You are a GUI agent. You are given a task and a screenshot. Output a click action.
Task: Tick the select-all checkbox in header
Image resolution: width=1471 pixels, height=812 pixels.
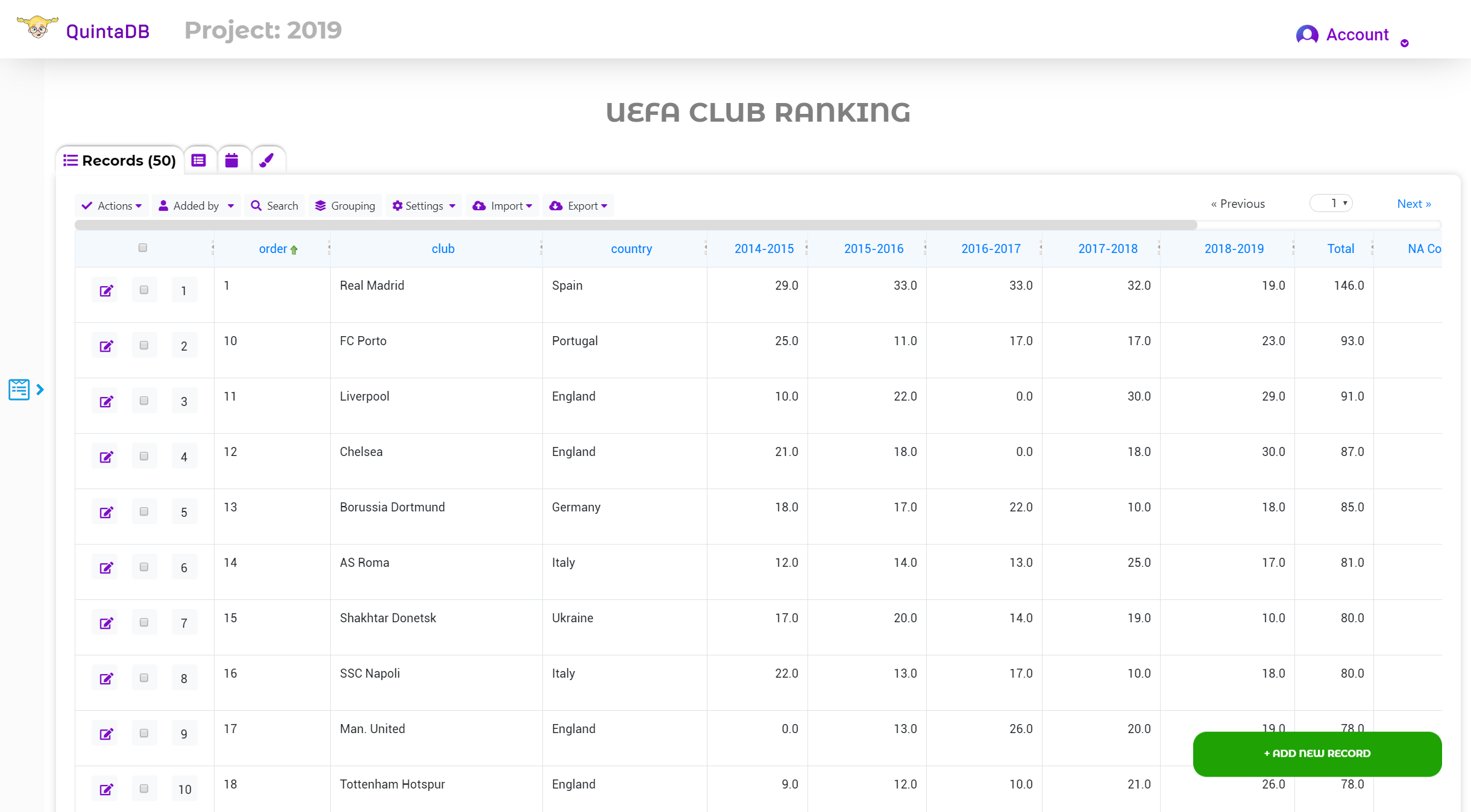pos(143,248)
